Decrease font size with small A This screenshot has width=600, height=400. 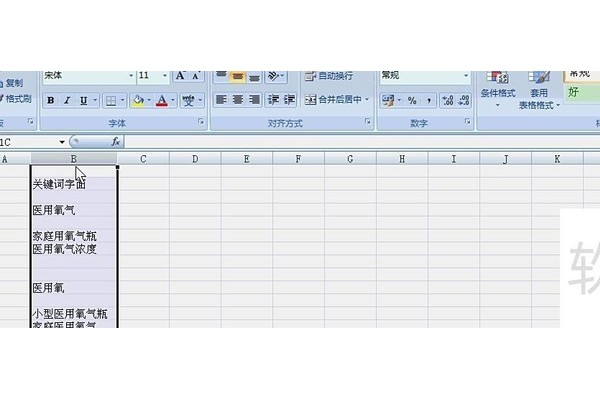196,76
